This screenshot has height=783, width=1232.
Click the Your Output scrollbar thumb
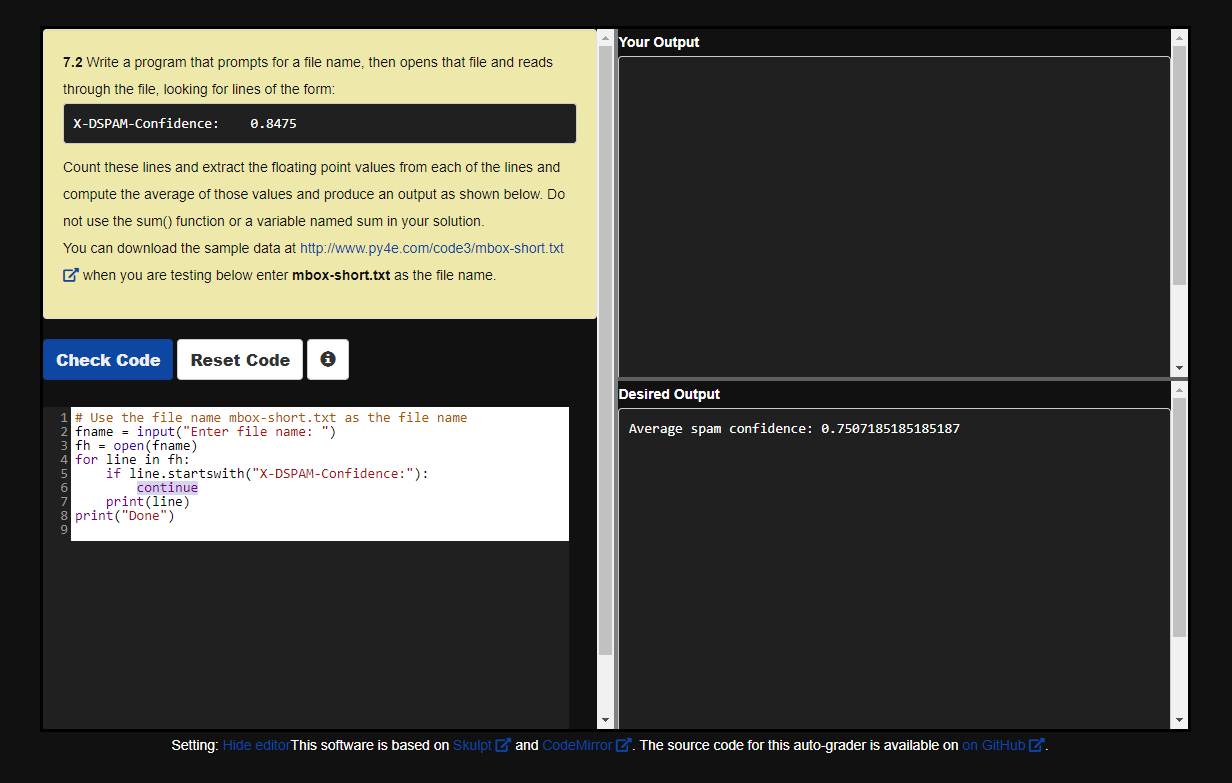click(1179, 165)
